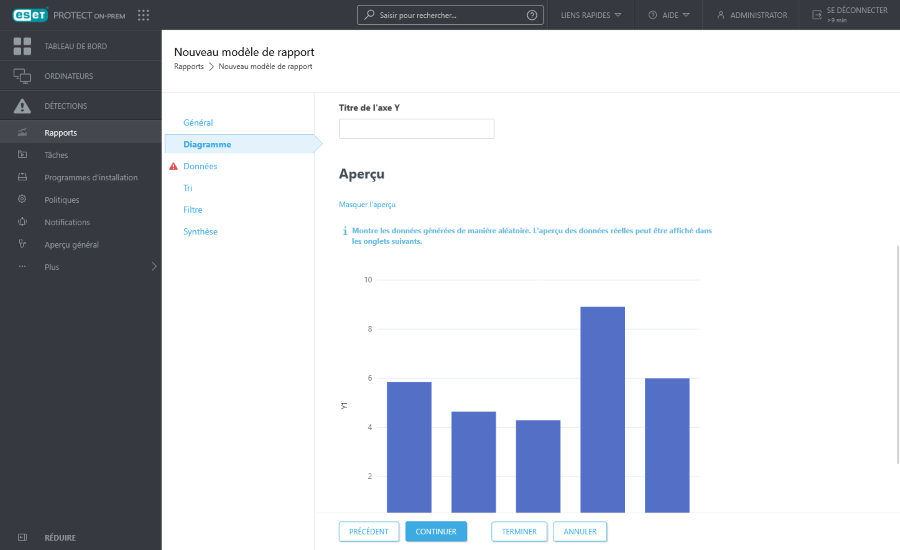The image size is (900, 550).
Task: Open the apps grid icon beside the ESET logo
Action: click(143, 15)
